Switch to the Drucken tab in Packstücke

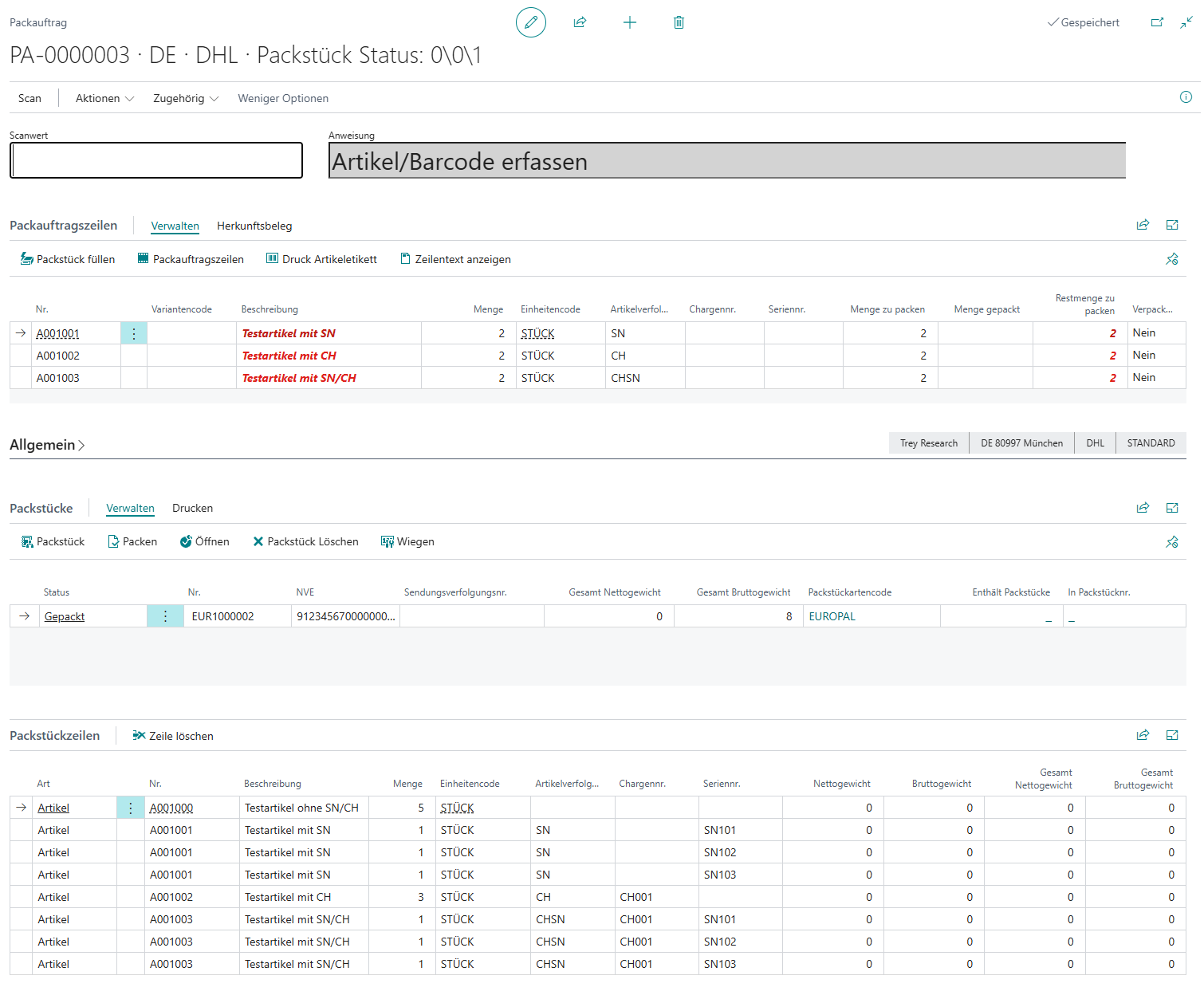pyautogui.click(x=192, y=508)
